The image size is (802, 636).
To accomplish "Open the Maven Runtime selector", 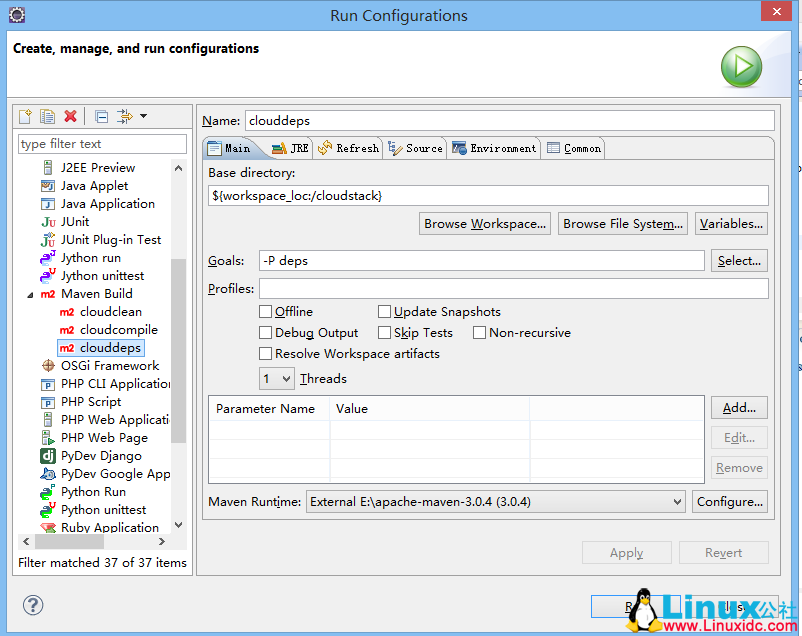I will click(x=495, y=501).
